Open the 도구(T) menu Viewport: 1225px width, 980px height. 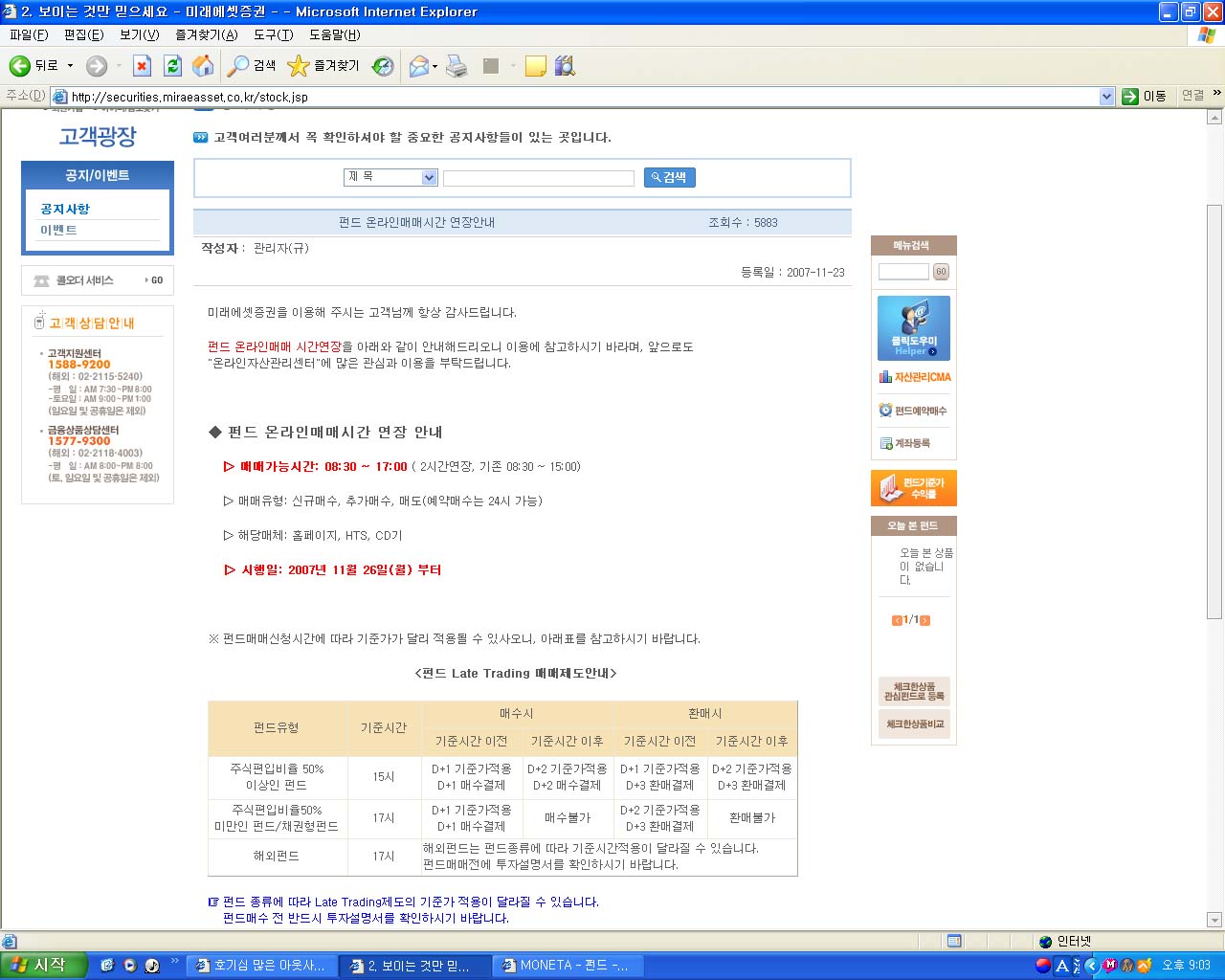(x=274, y=34)
